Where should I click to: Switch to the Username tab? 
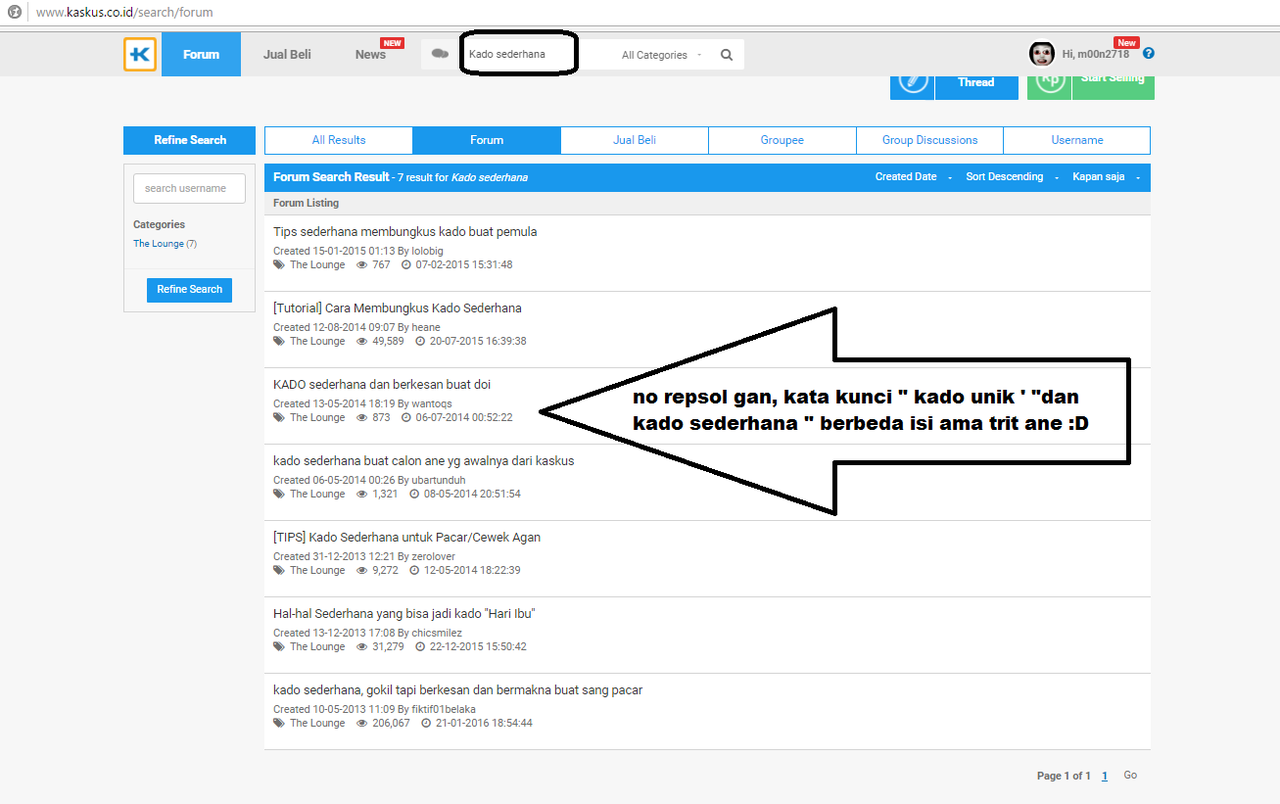click(x=1077, y=140)
